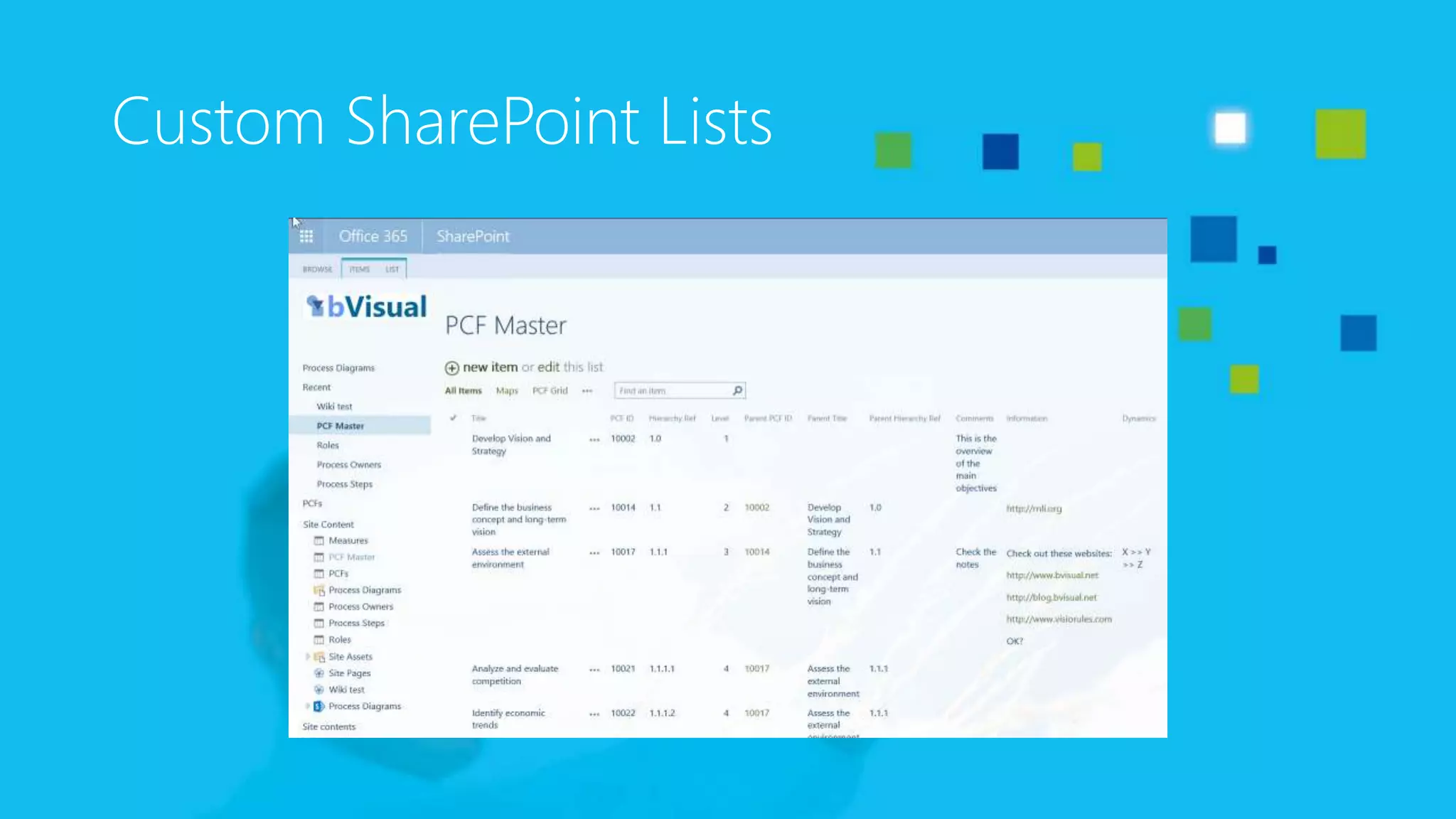The width and height of the screenshot is (1456, 819).
Task: Sort by the Level column header
Action: 720,418
